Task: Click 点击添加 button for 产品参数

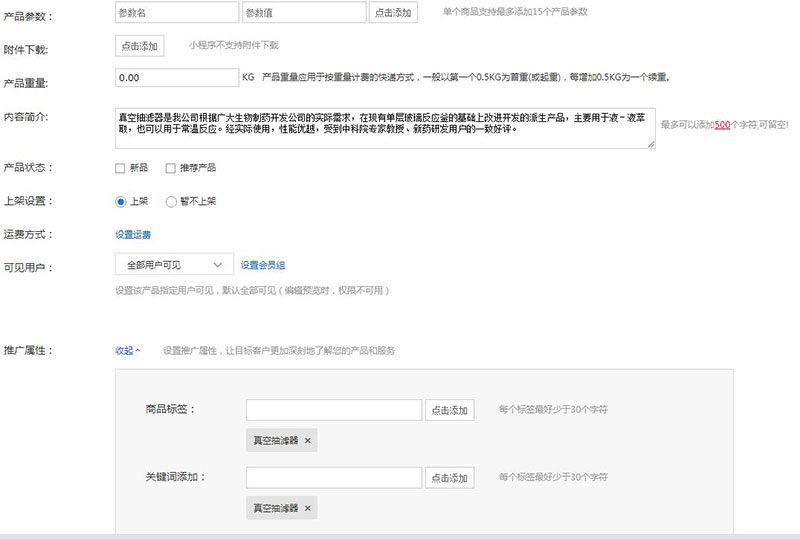Action: point(393,12)
